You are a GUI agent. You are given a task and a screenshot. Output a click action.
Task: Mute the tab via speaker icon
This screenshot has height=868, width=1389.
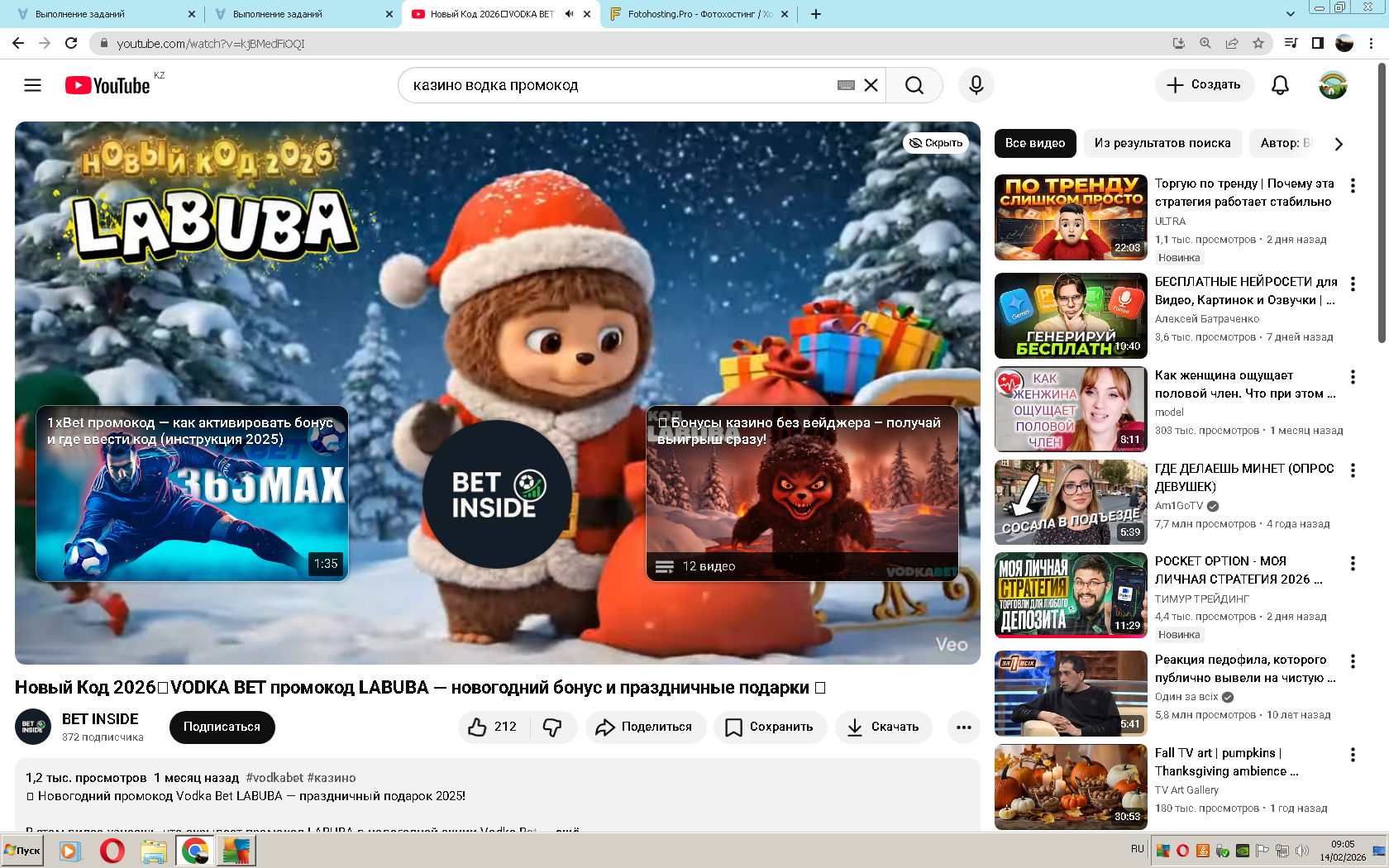[x=569, y=14]
